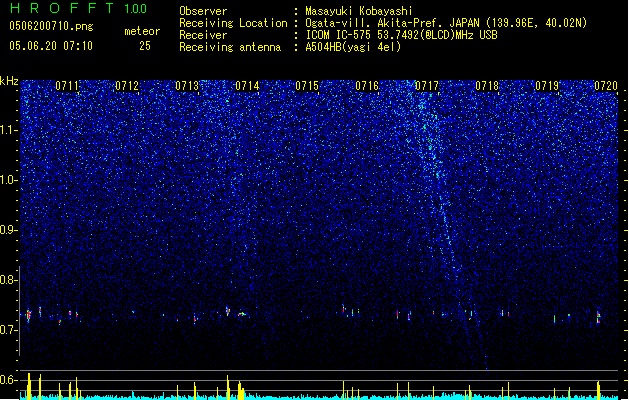629x400 pixels.
Task: Click the ICOM IC-575 53.7492 MHz USB text
Action: pyautogui.click(x=401, y=35)
